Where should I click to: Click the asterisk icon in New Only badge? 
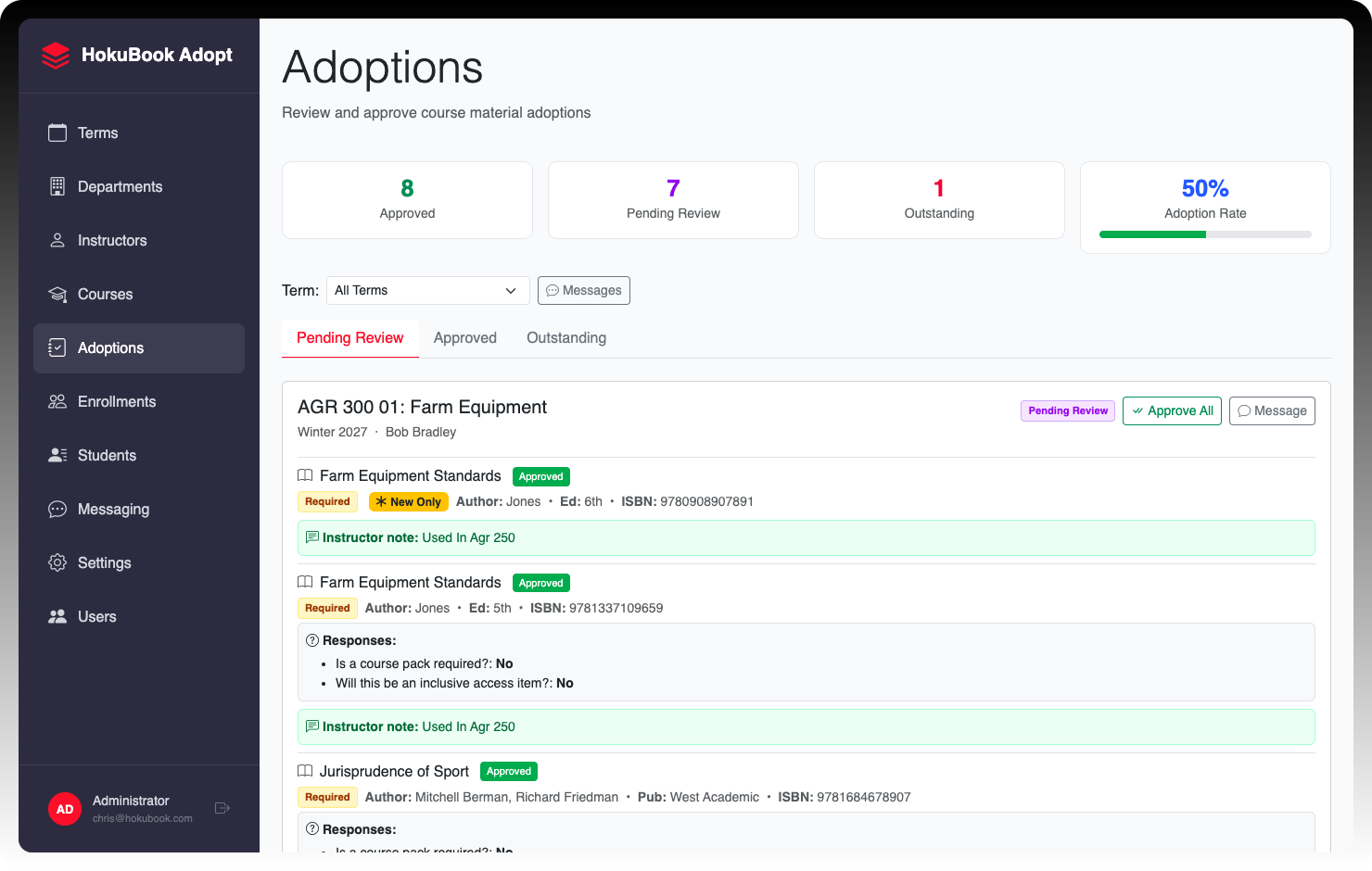[381, 501]
